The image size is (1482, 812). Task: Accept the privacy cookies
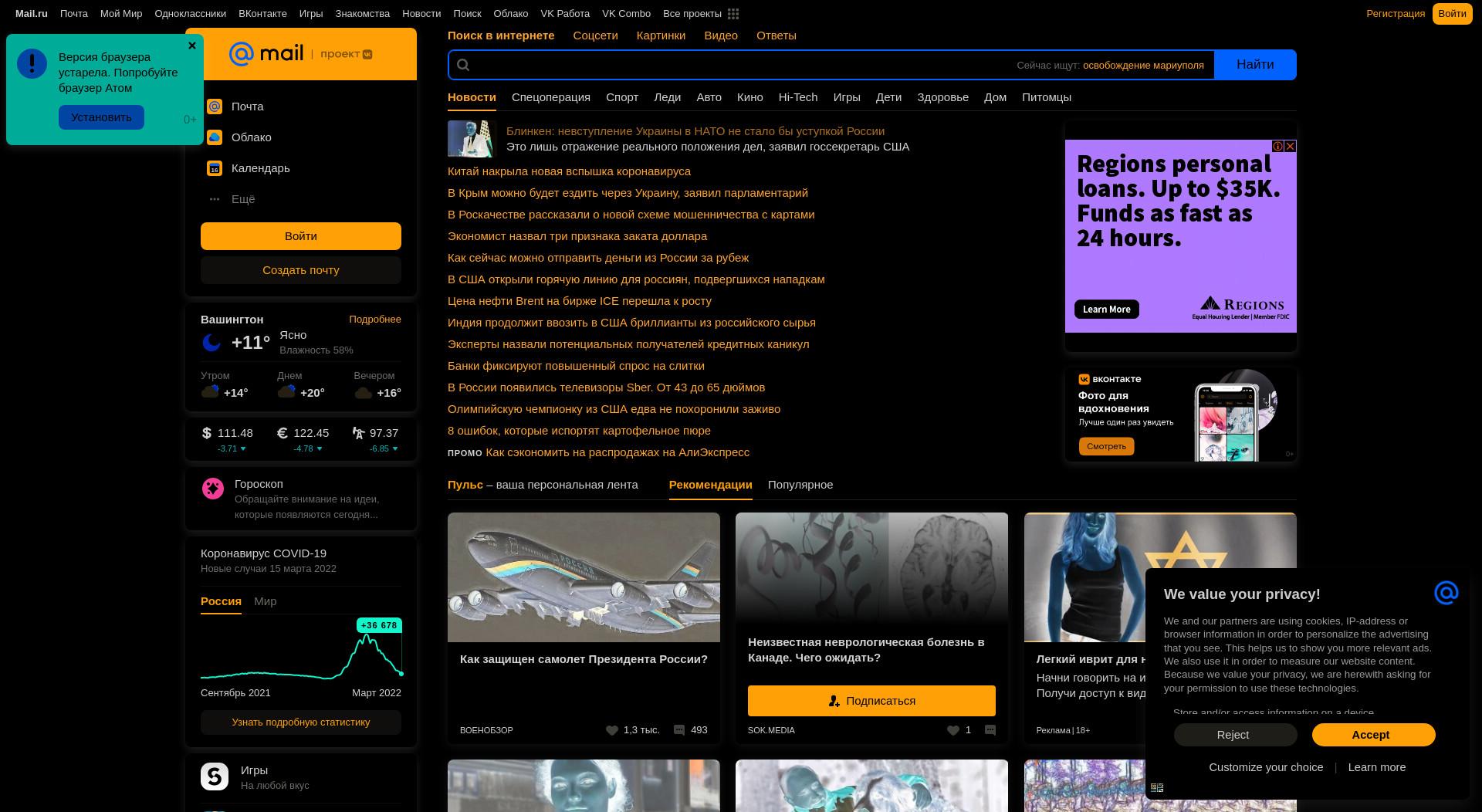tap(1374, 735)
